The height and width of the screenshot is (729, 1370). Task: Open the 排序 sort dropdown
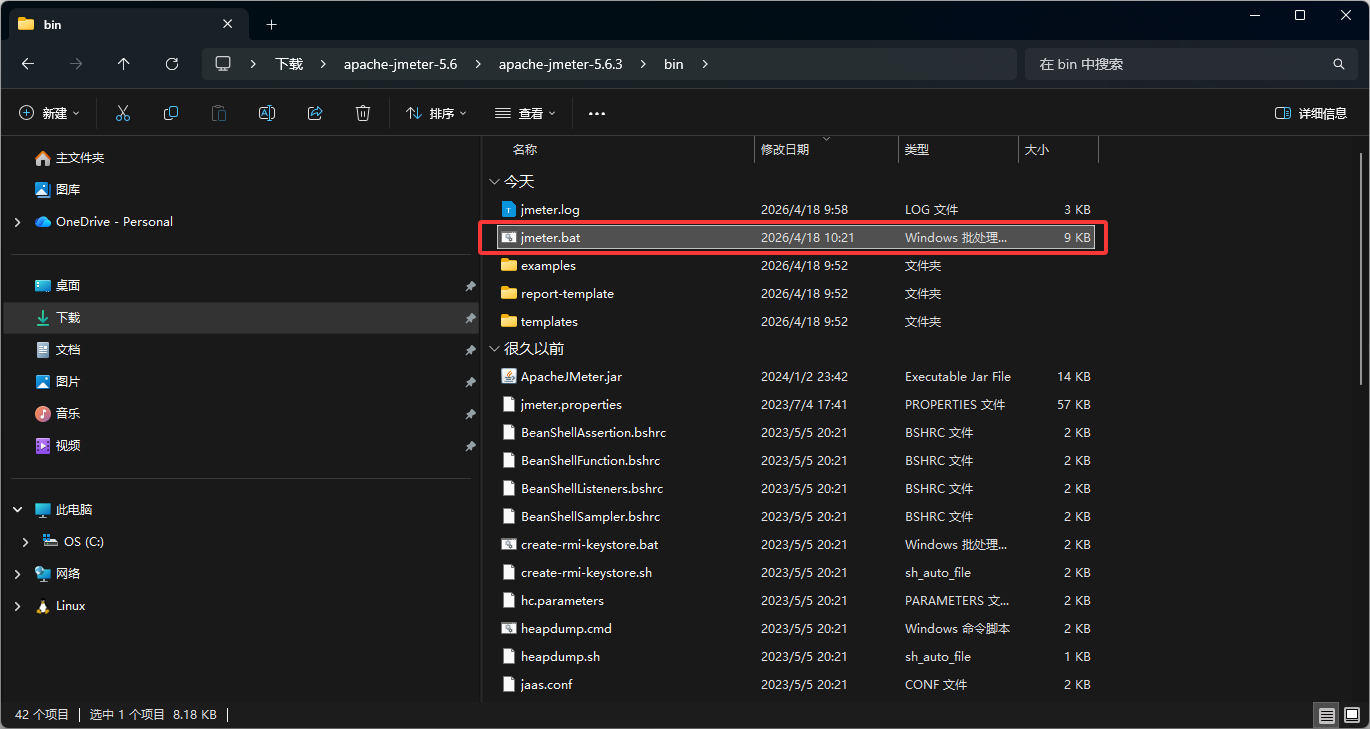[x=436, y=114]
